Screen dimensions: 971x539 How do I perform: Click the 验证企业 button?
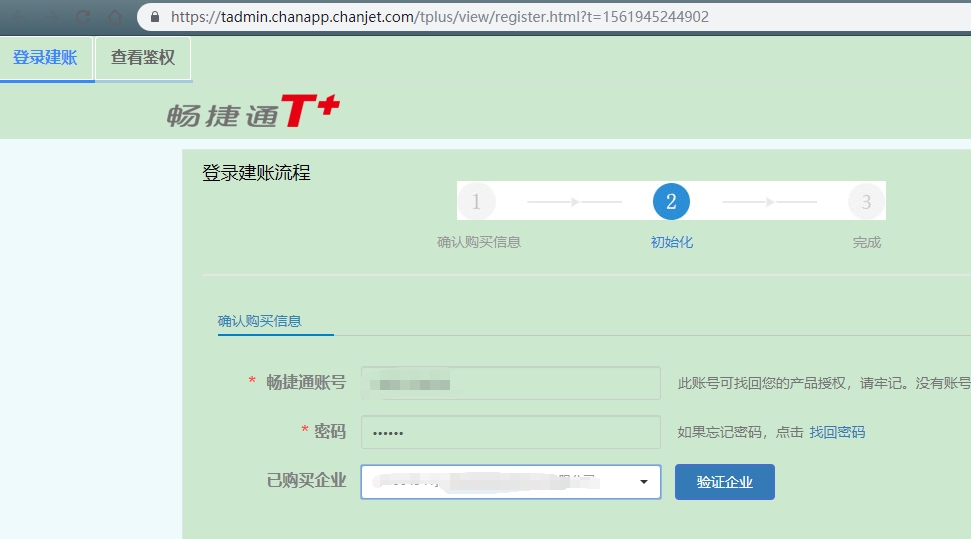(725, 482)
